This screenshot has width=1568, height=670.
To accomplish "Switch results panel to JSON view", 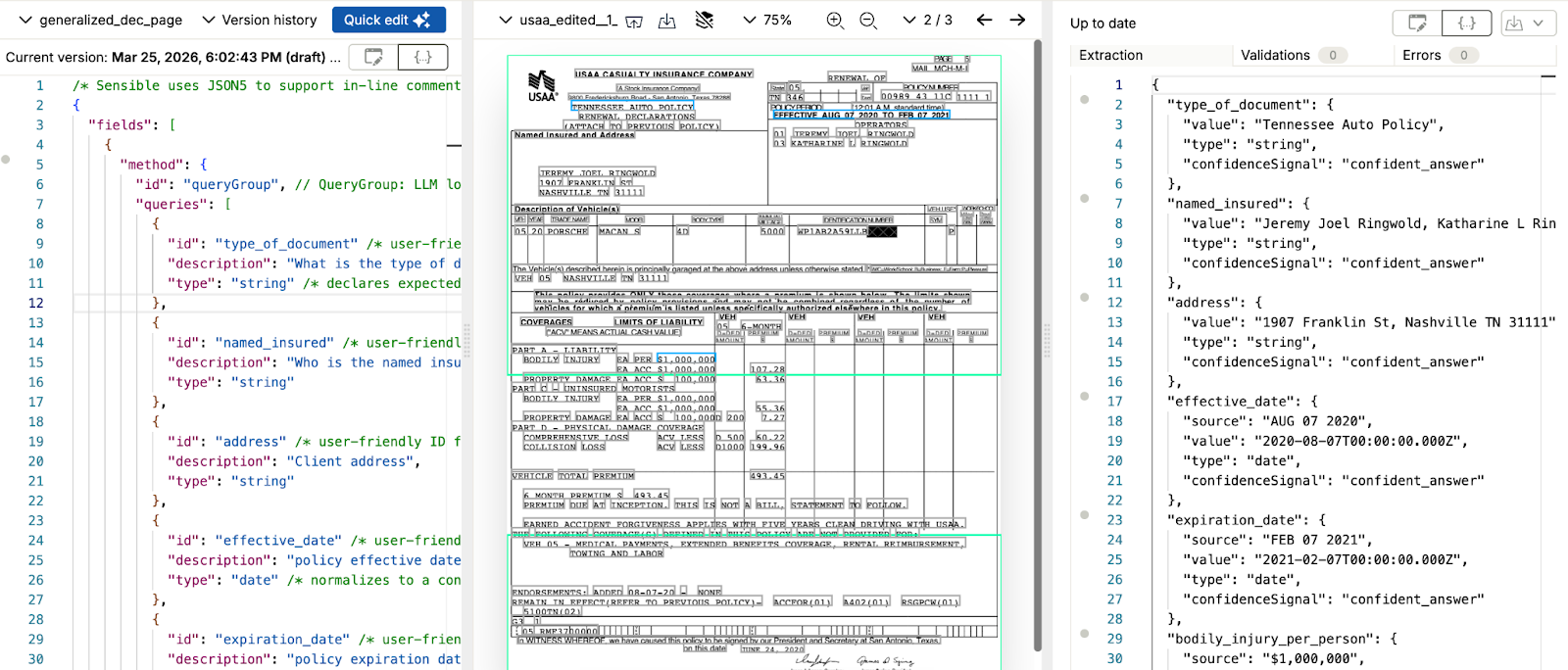I will coord(1467,23).
